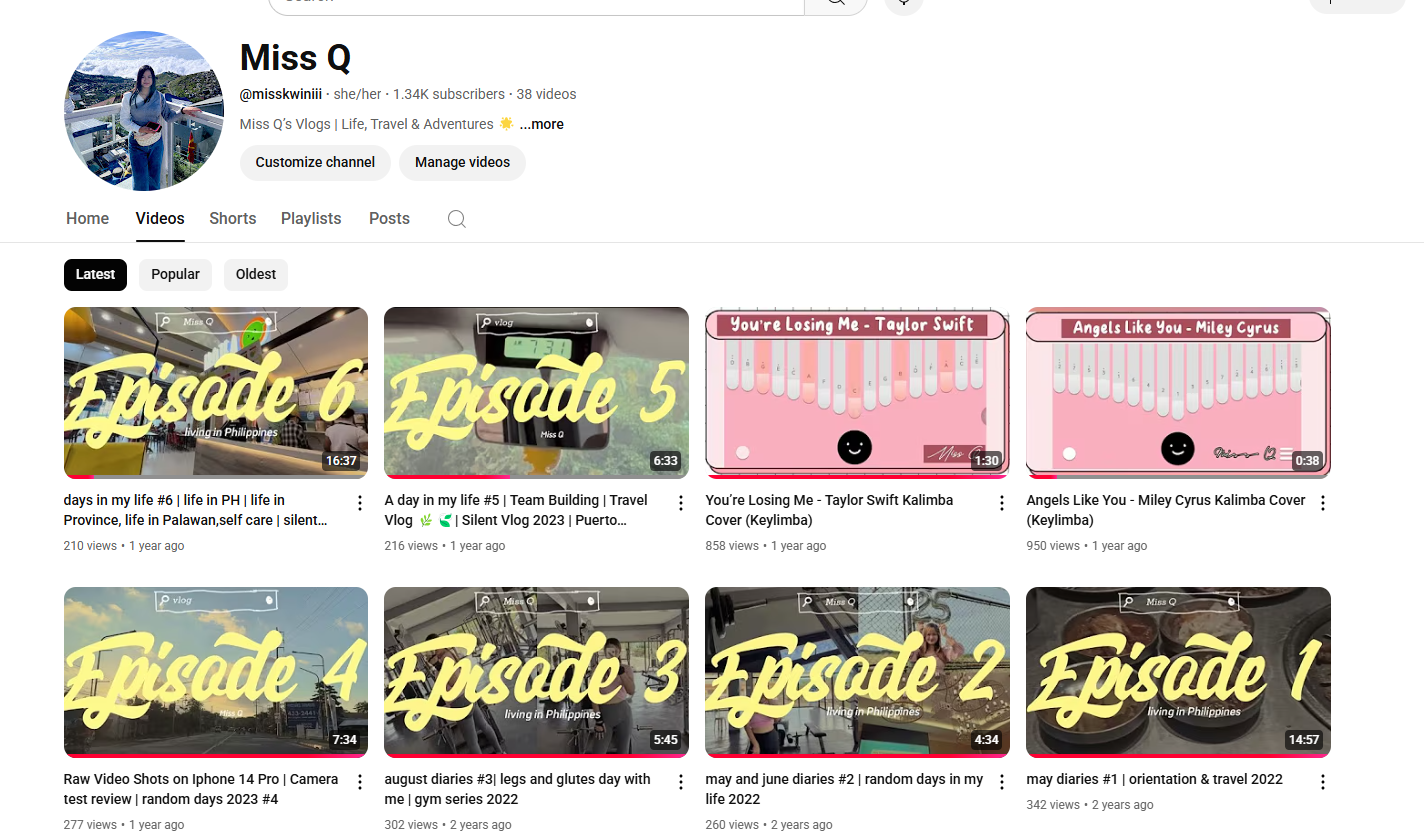This screenshot has width=1424, height=838.
Task: Open august diaries #3 legs and glutes title
Action: 517,789
